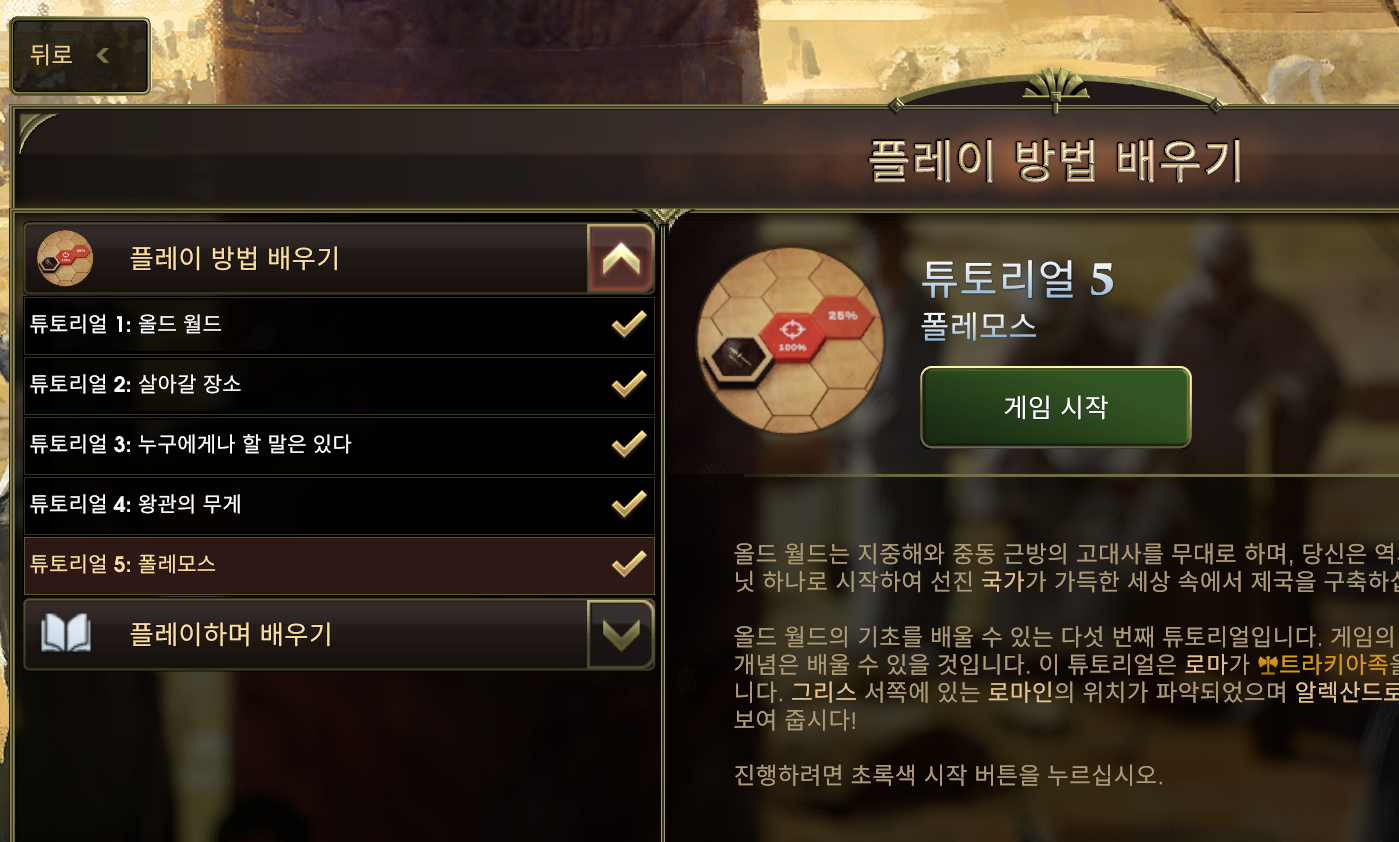Click the checkmark for 튜토리얼 1: 올드 월드
This screenshot has width=1399, height=842.
[628, 324]
